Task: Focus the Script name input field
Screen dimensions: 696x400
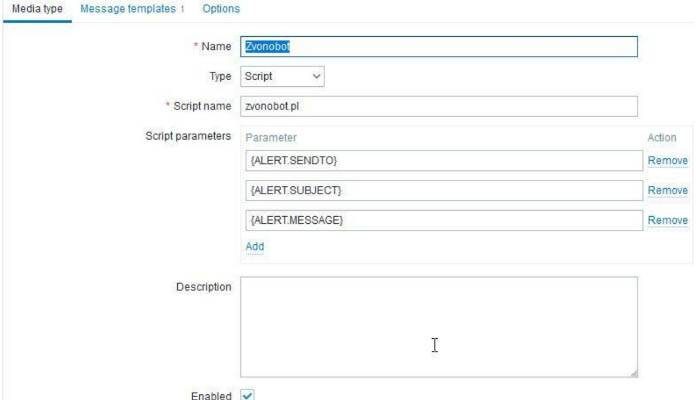Action: pos(439,106)
